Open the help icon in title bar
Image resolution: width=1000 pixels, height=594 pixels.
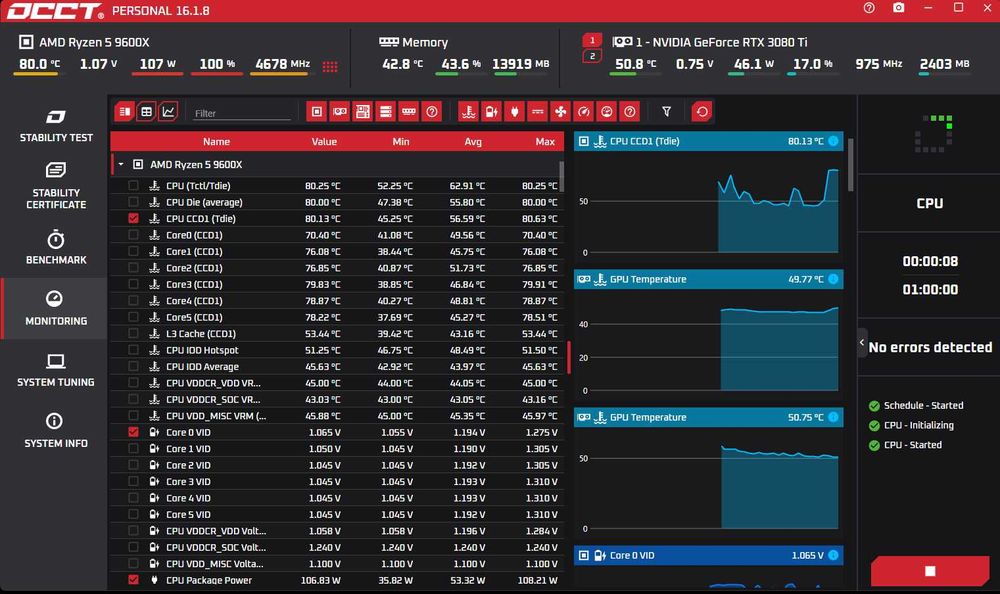tap(869, 8)
